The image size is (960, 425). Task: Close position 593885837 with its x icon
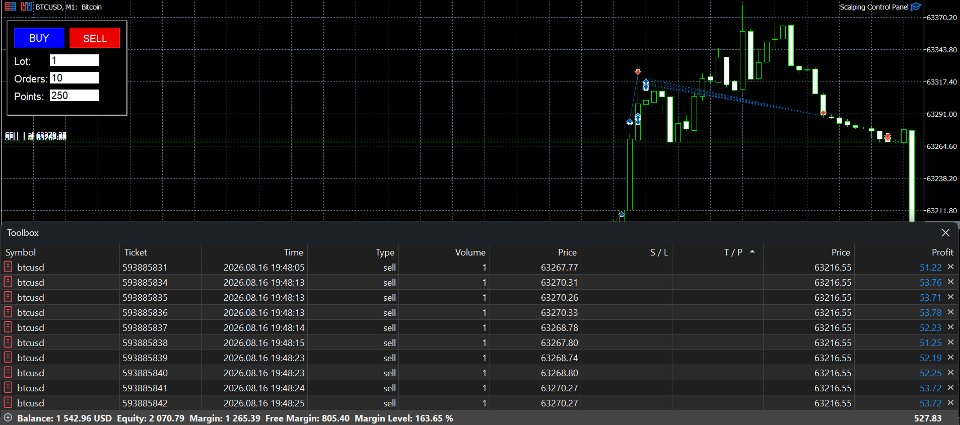(950, 327)
